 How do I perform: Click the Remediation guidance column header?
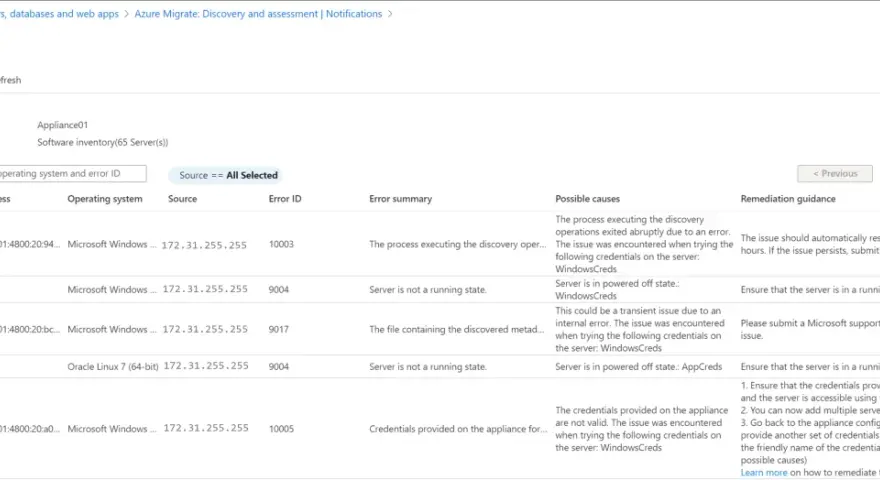[x=788, y=199]
